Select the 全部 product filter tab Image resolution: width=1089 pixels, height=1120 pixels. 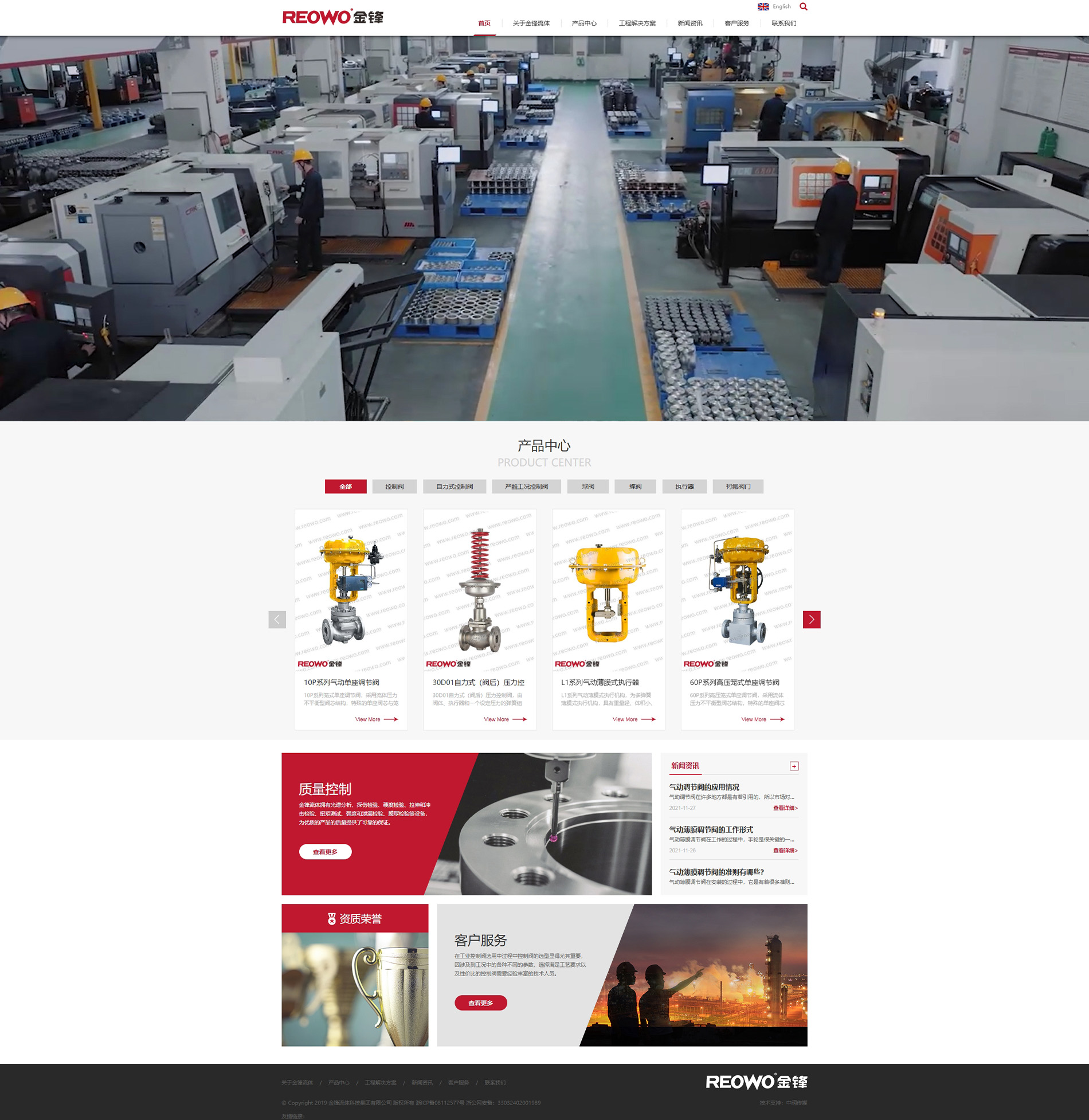click(x=346, y=487)
